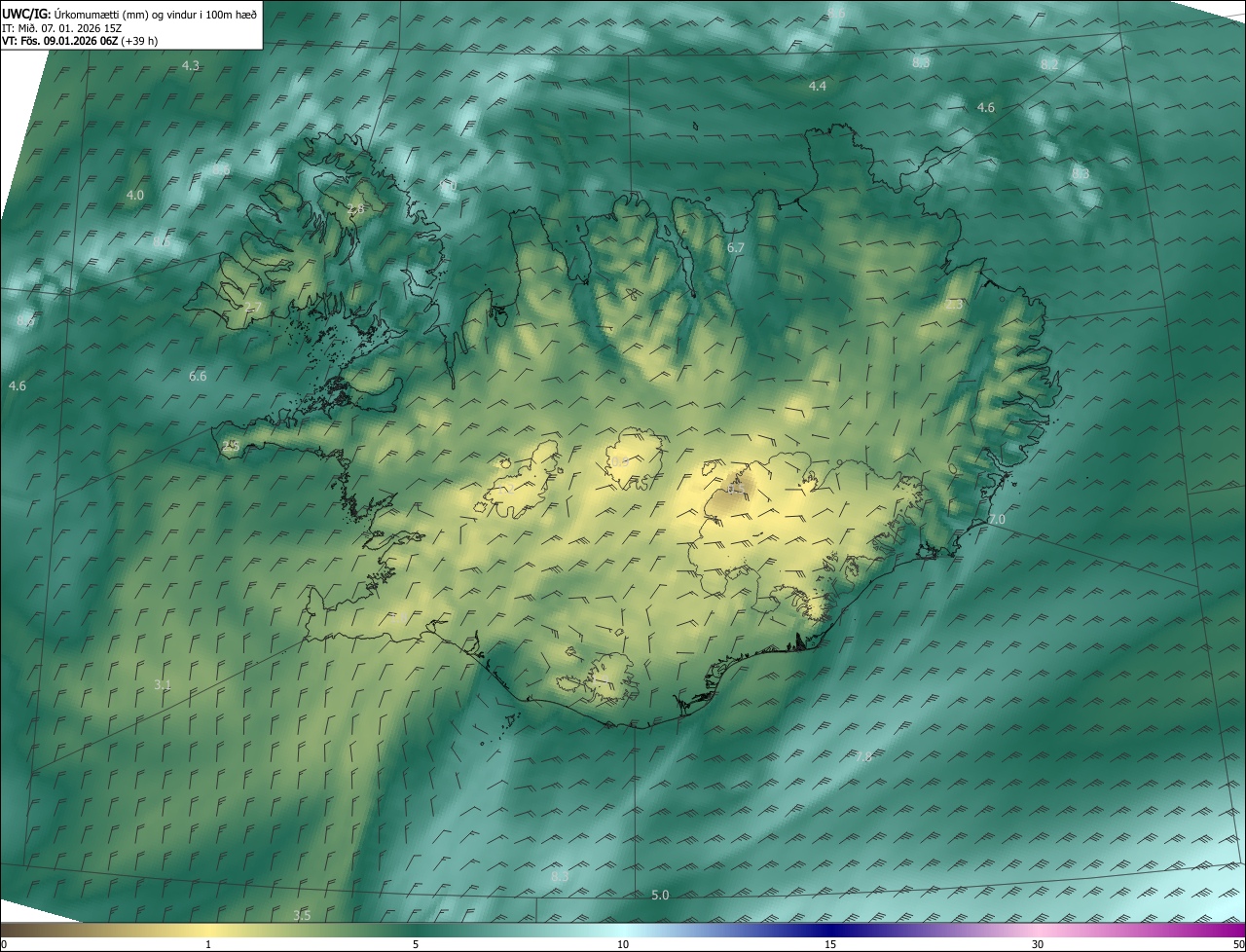Click the 0 tick label on the color scale

4,944
